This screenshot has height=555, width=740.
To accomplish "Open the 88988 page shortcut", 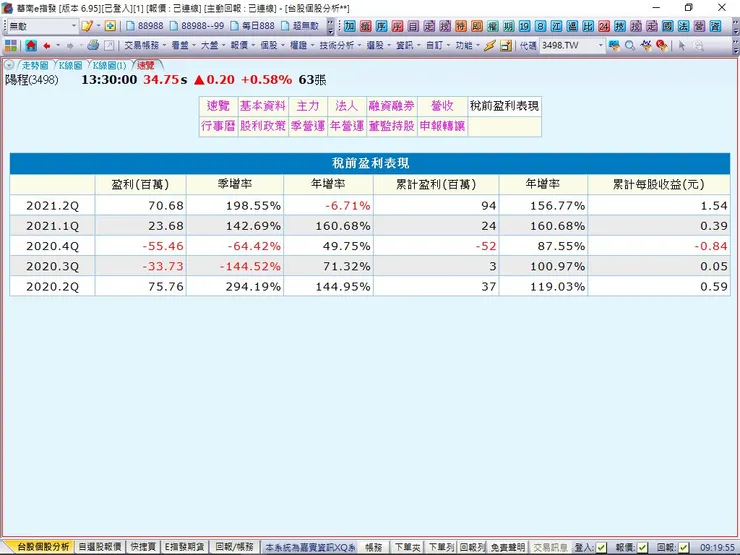I will [x=145, y=26].
